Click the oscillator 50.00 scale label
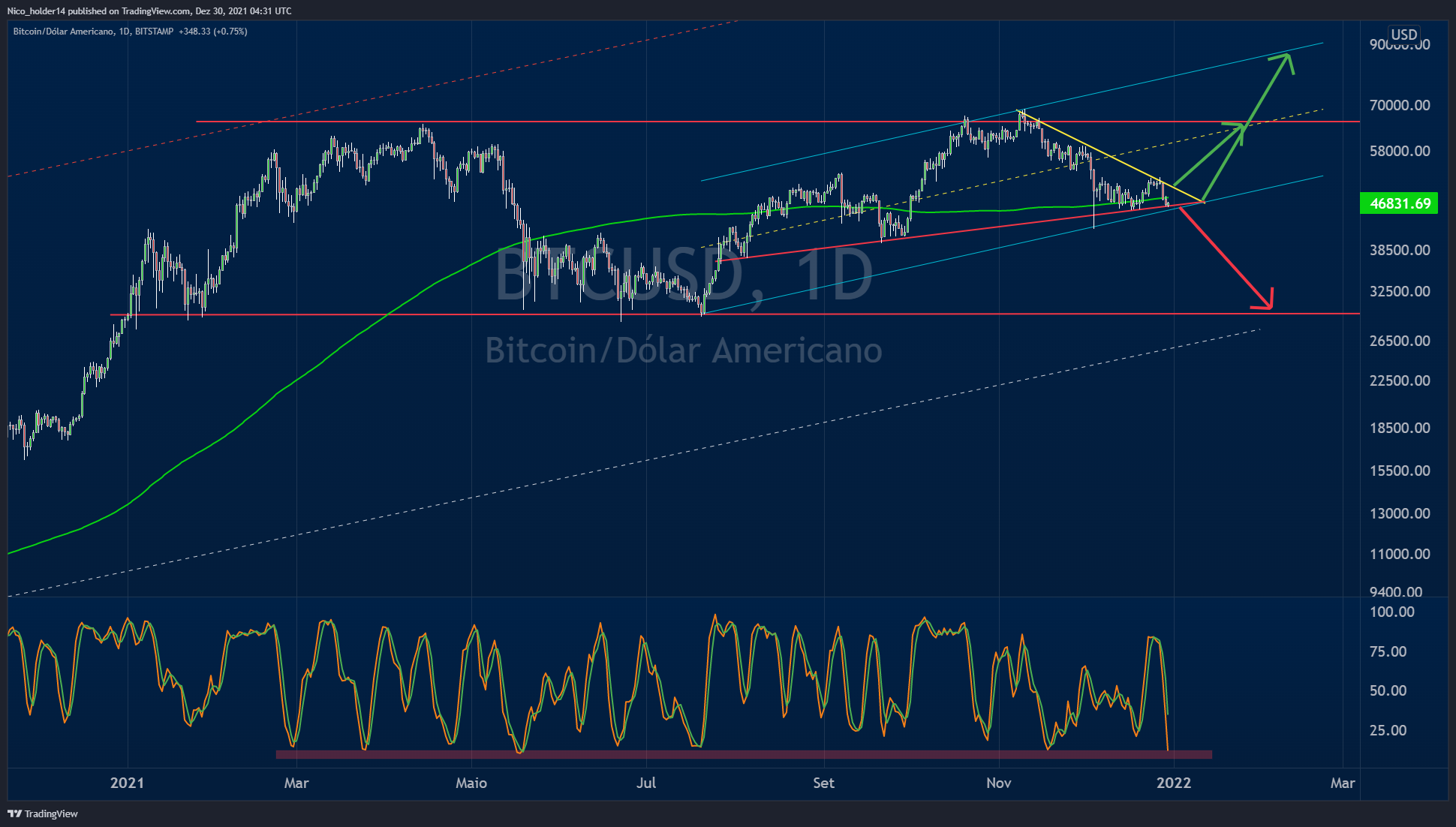This screenshot has height=827, width=1456. 1388,690
